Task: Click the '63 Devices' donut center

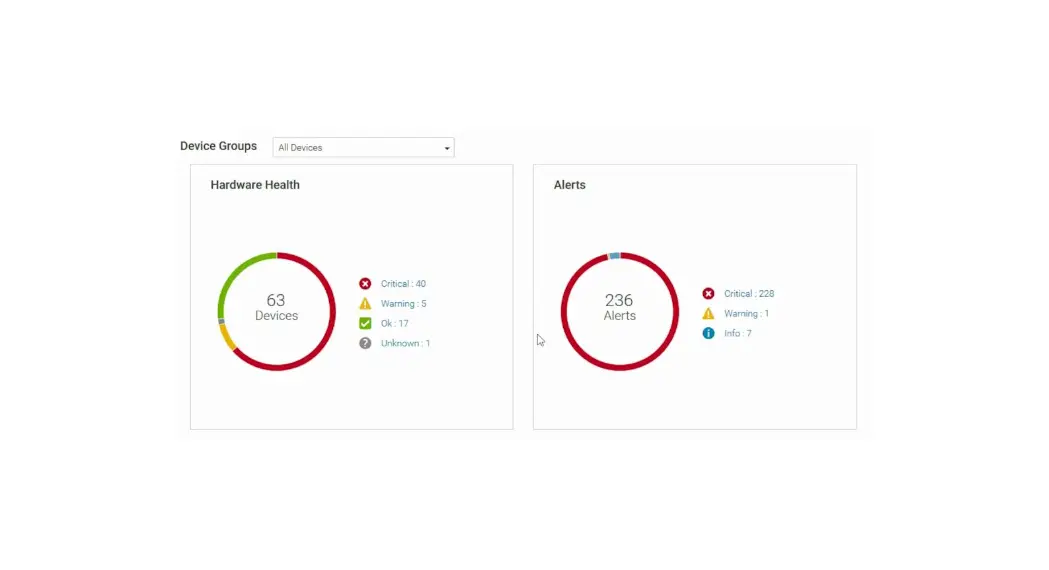Action: [x=276, y=307]
